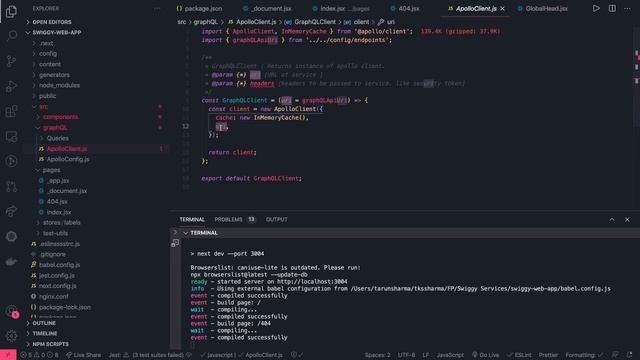Expand the components folder

[x=97, y=117]
